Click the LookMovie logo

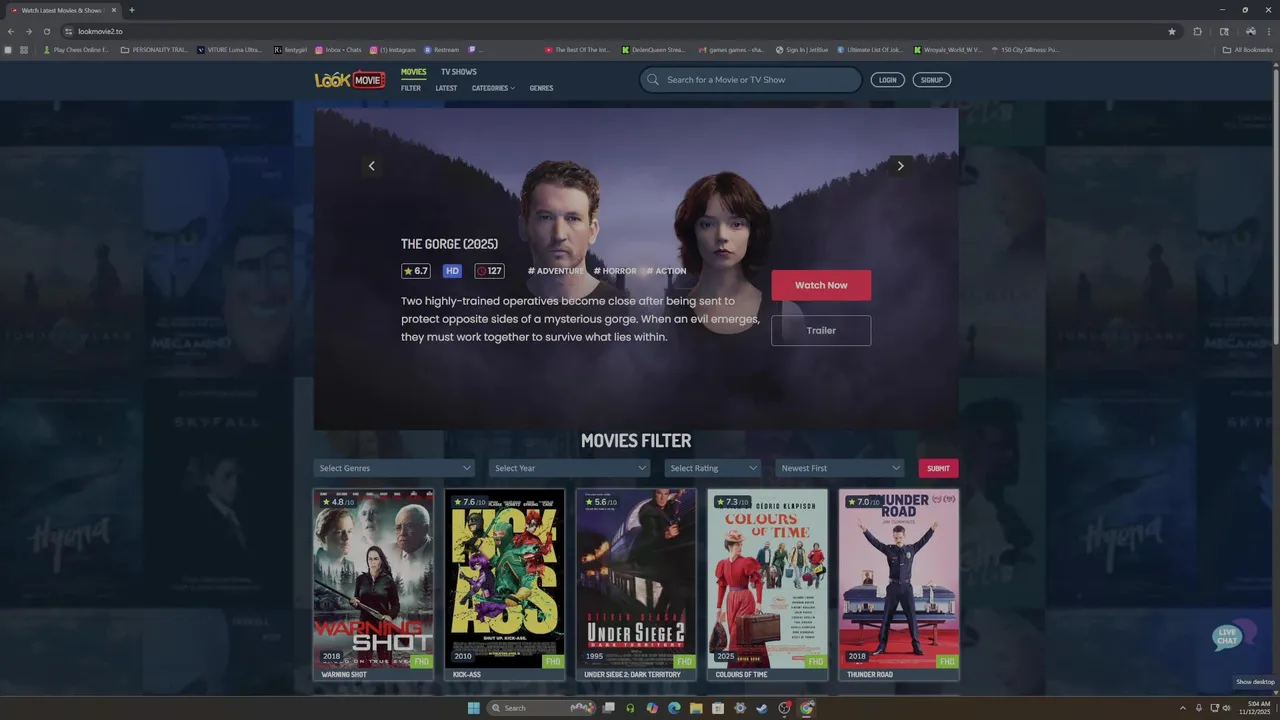(350, 80)
